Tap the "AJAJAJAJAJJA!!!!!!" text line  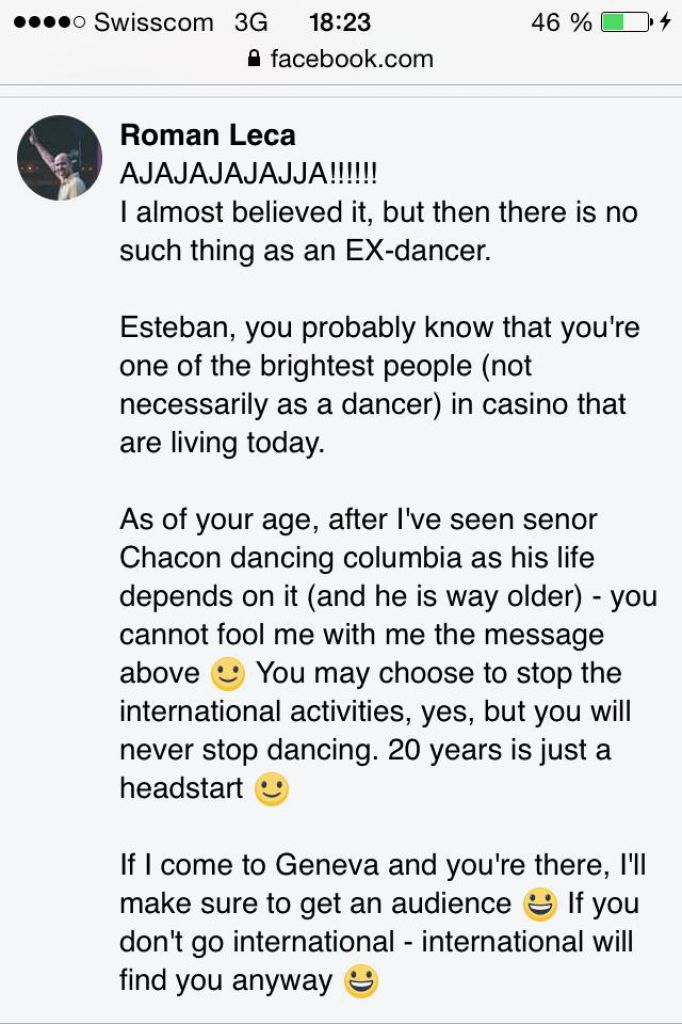[248, 173]
